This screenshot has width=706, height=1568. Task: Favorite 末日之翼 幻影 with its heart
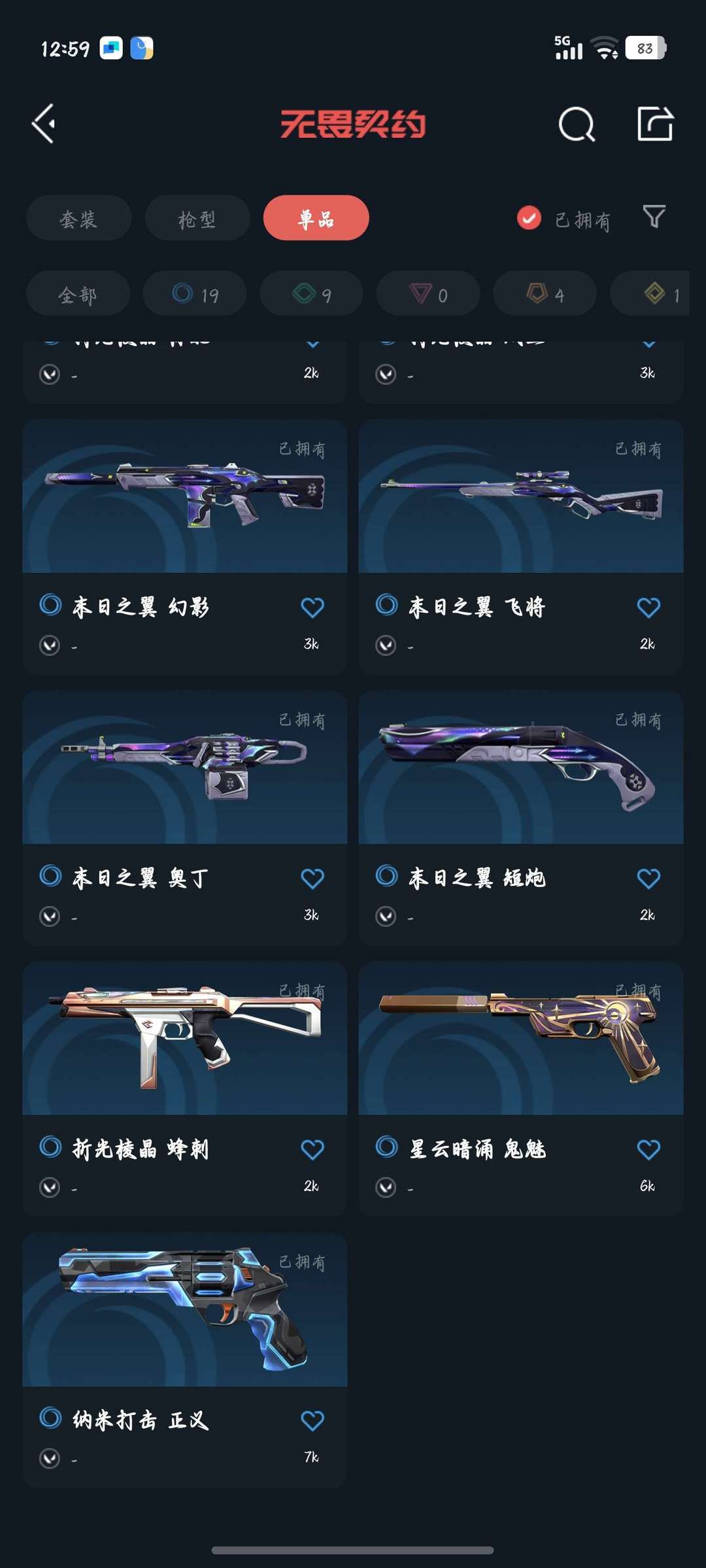click(x=312, y=608)
